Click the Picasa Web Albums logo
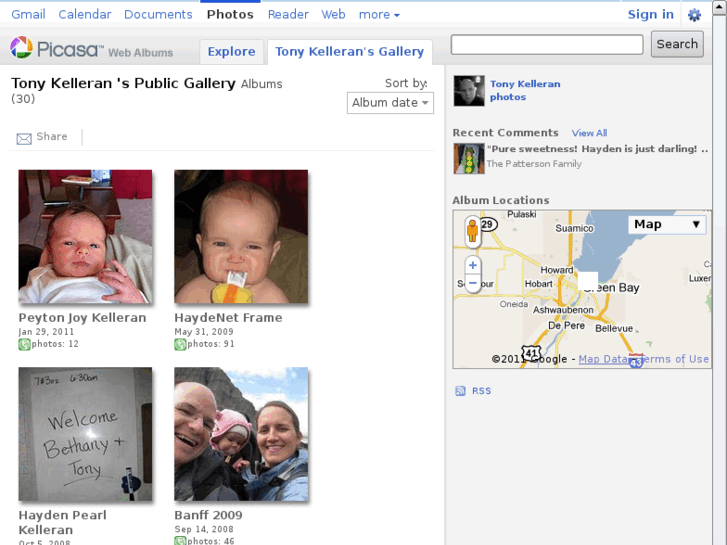Viewport: 727px width, 545px height. click(x=92, y=49)
